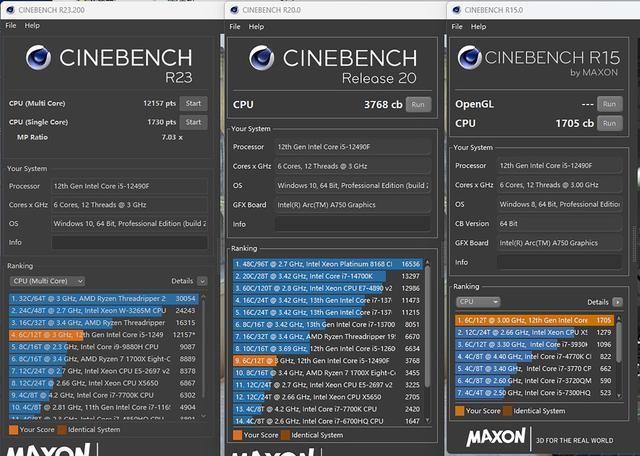
Task: Select R20 ranking row Core i7-14700K 13297
Action: coord(328,276)
